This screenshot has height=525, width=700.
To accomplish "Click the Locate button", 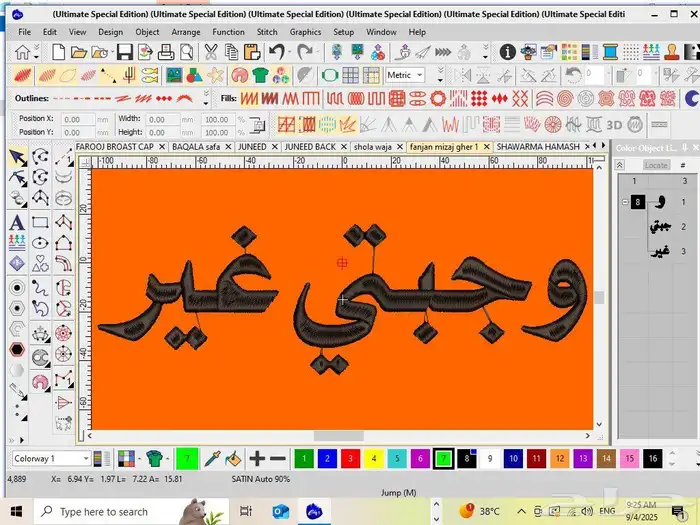I will tap(656, 165).
